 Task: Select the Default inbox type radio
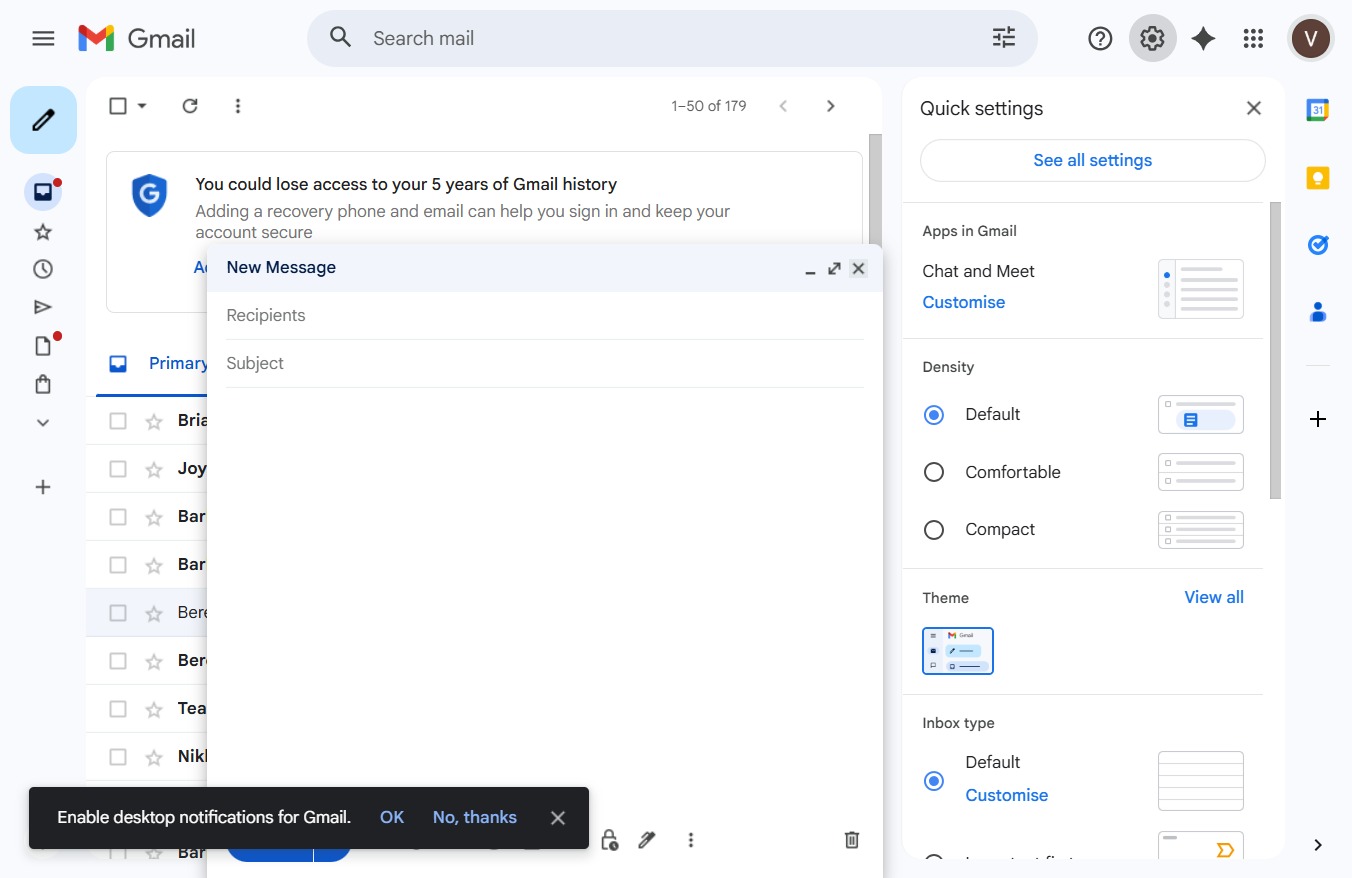[x=934, y=781]
